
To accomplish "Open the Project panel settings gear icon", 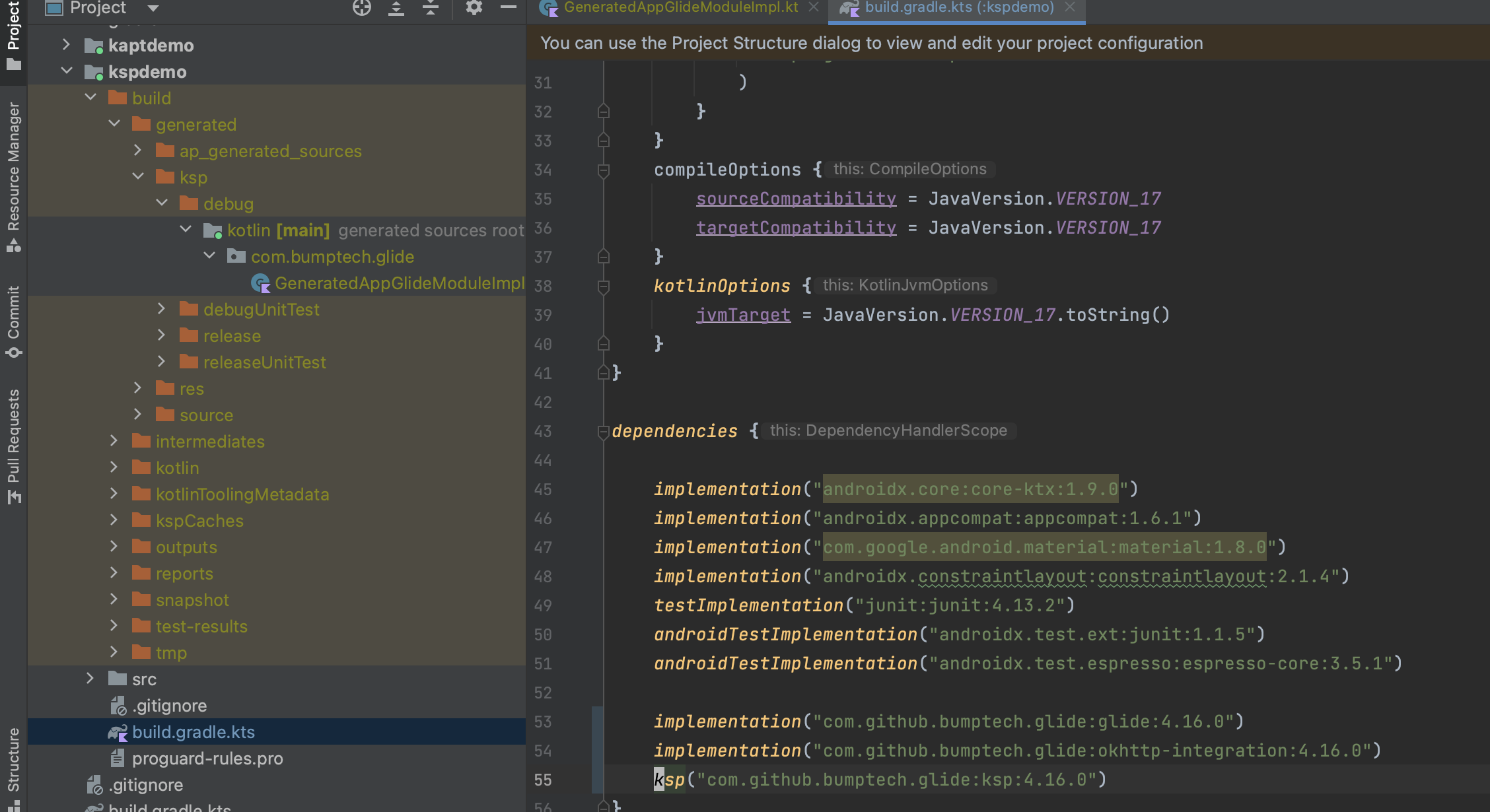I will pyautogui.click(x=473, y=9).
